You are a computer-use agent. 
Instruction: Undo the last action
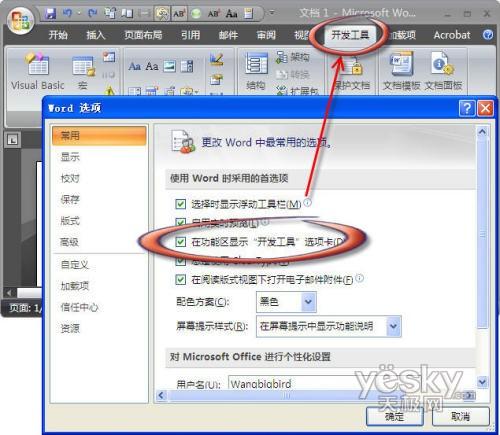click(x=68, y=13)
